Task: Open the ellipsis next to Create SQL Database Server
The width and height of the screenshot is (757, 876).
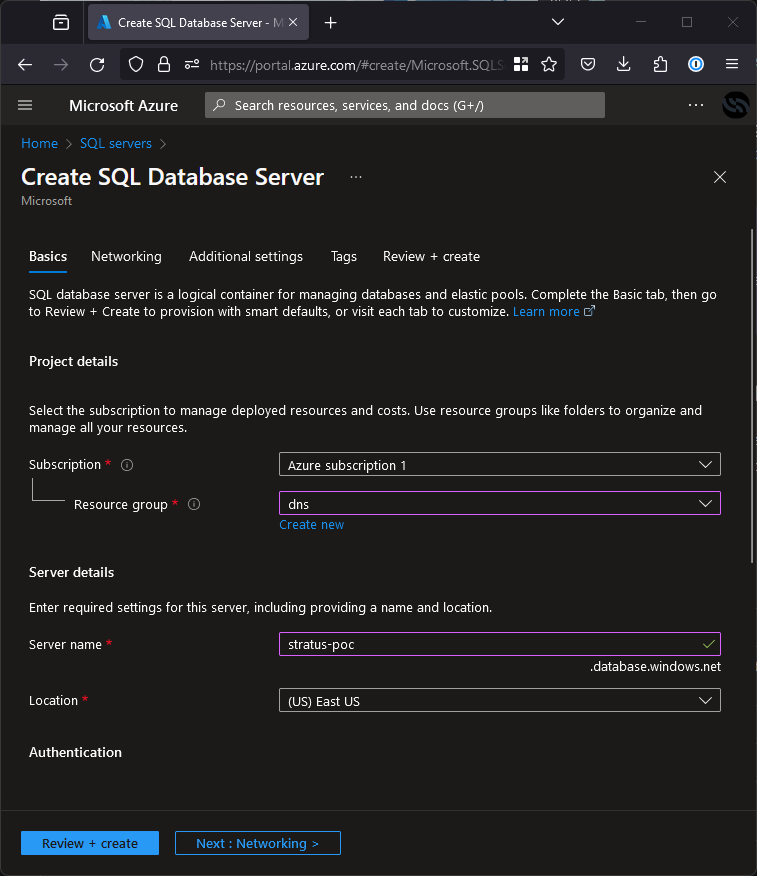Action: tap(356, 177)
